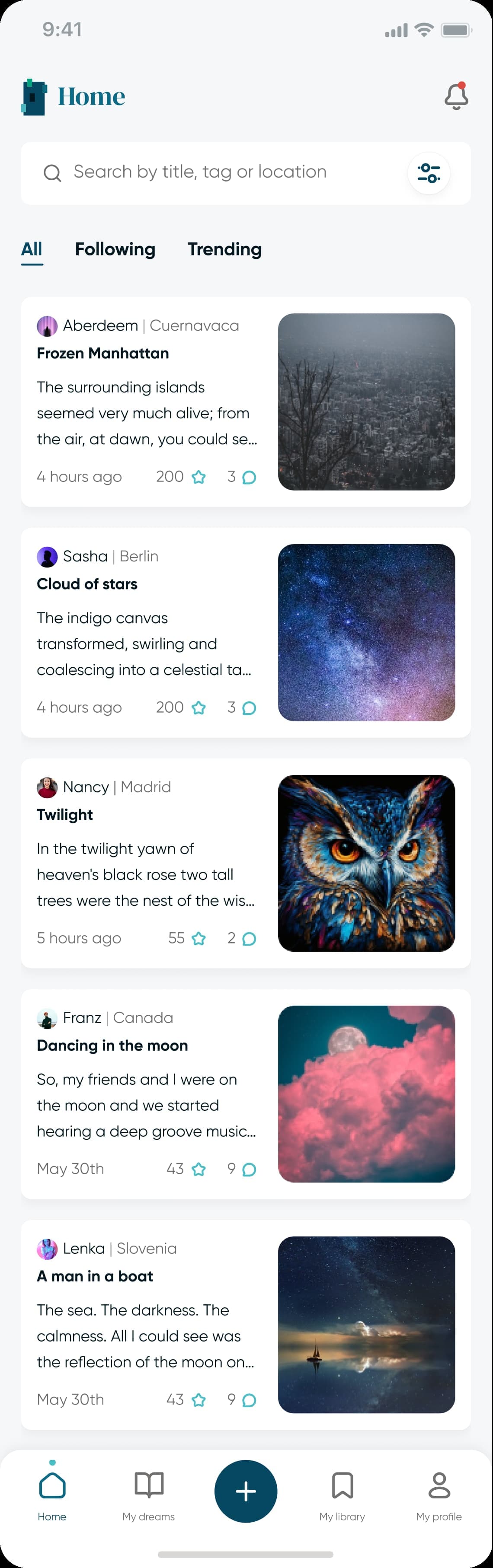Star the Twilight post
Viewport: 493px width, 1568px height.
click(198, 939)
